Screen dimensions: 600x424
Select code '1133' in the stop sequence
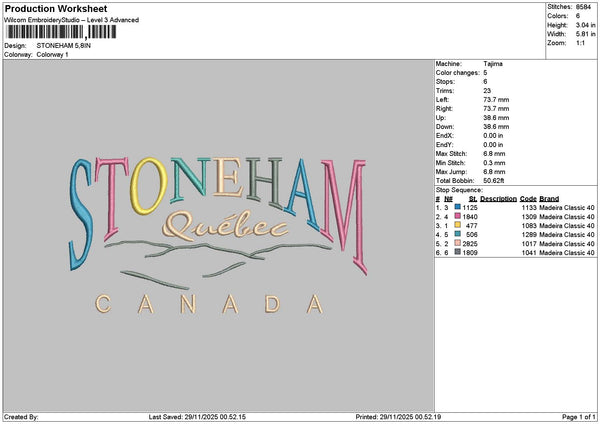click(529, 208)
